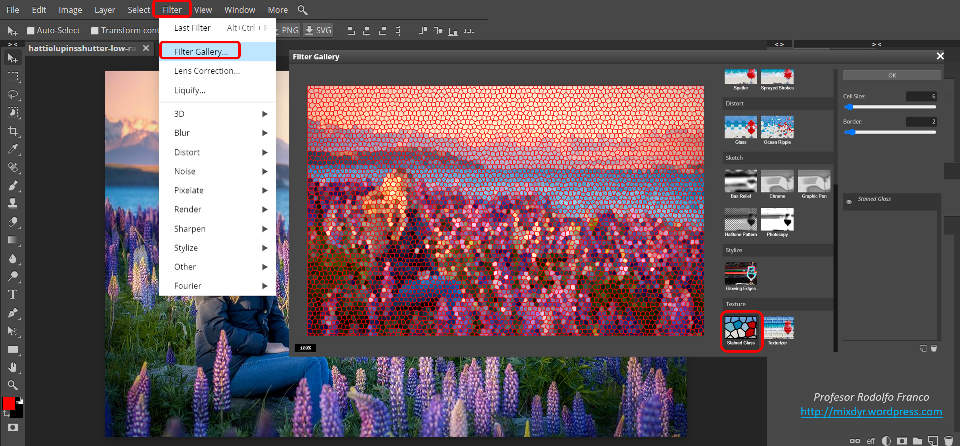Click the new folder icon in the layers panel
This screenshot has width=960, height=446.
click(x=915, y=439)
